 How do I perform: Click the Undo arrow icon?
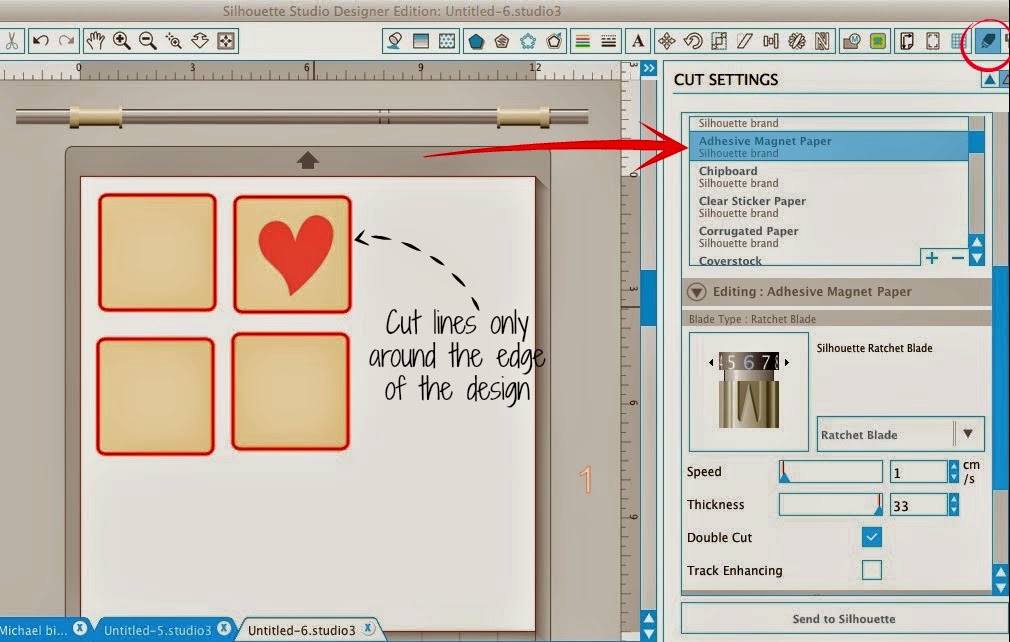click(x=40, y=40)
